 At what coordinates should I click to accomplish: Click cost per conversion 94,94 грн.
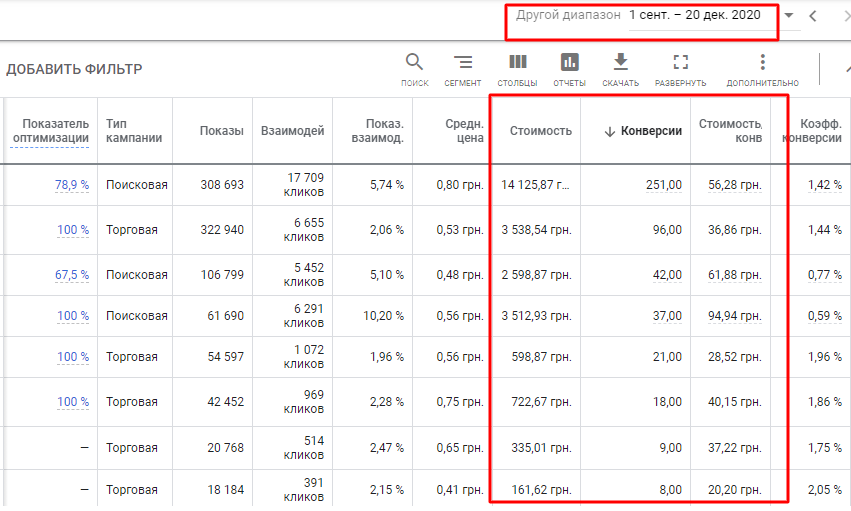click(x=734, y=316)
